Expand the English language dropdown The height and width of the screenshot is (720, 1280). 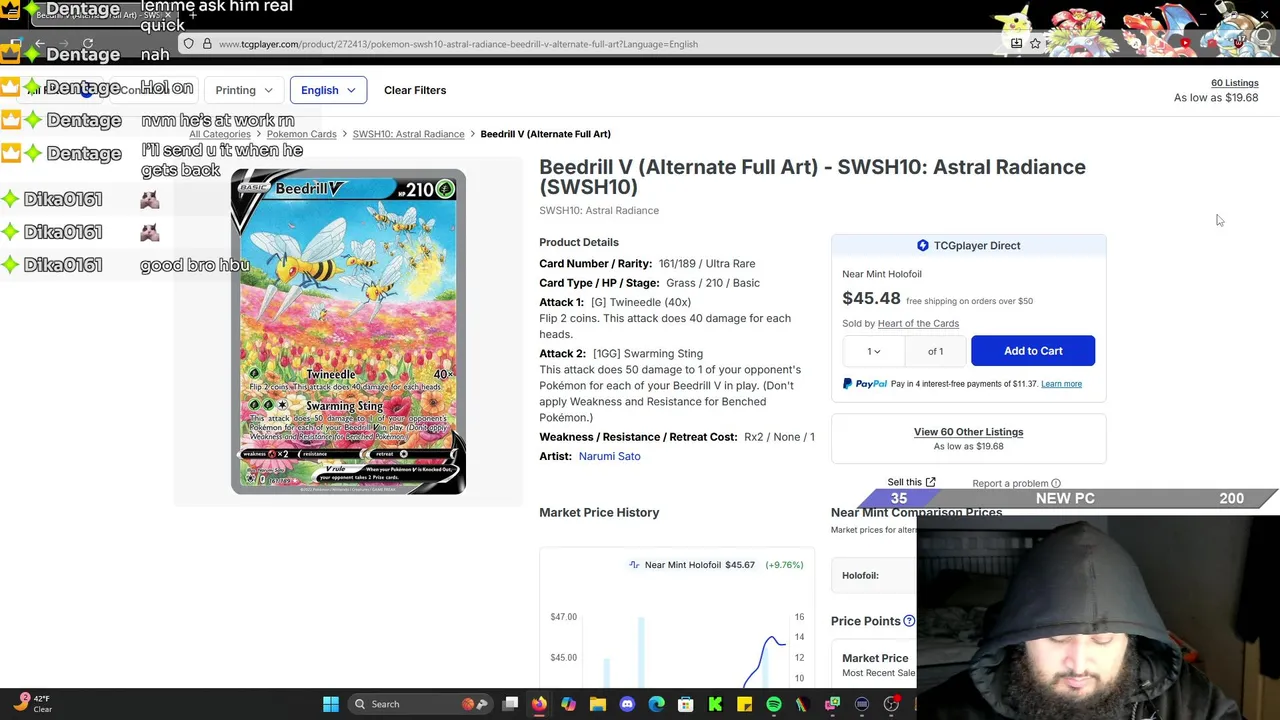328,90
